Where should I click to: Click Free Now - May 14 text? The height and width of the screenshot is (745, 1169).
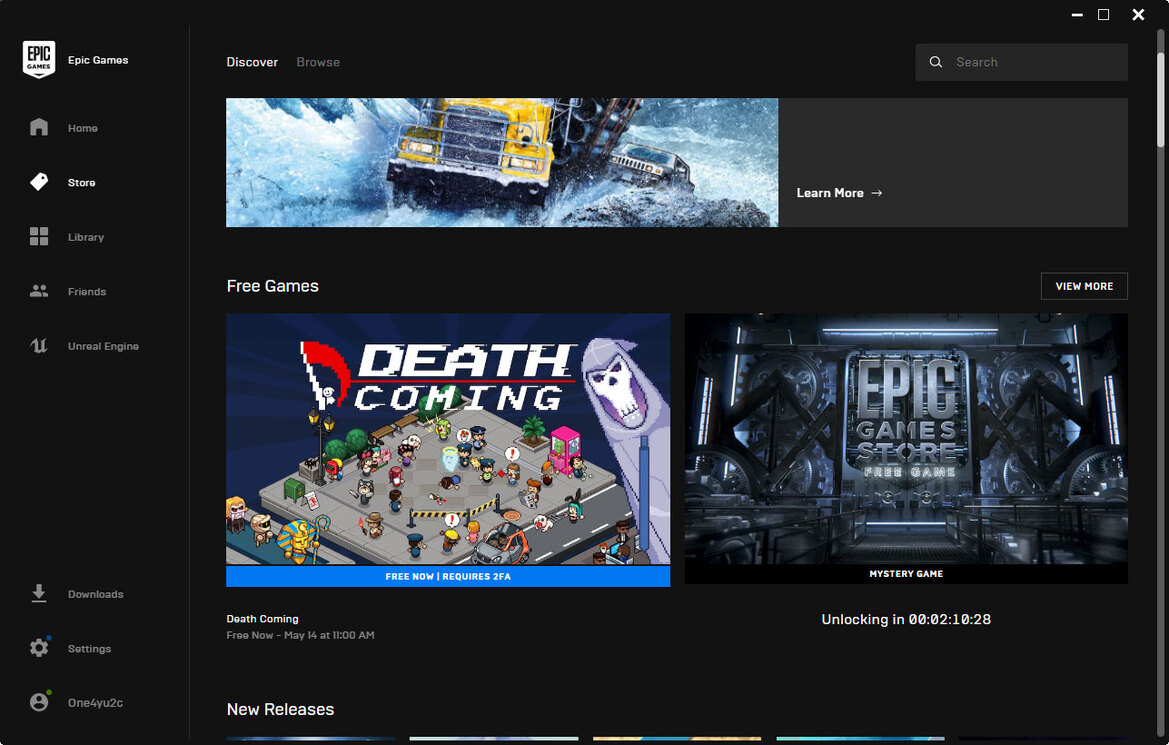(300, 635)
